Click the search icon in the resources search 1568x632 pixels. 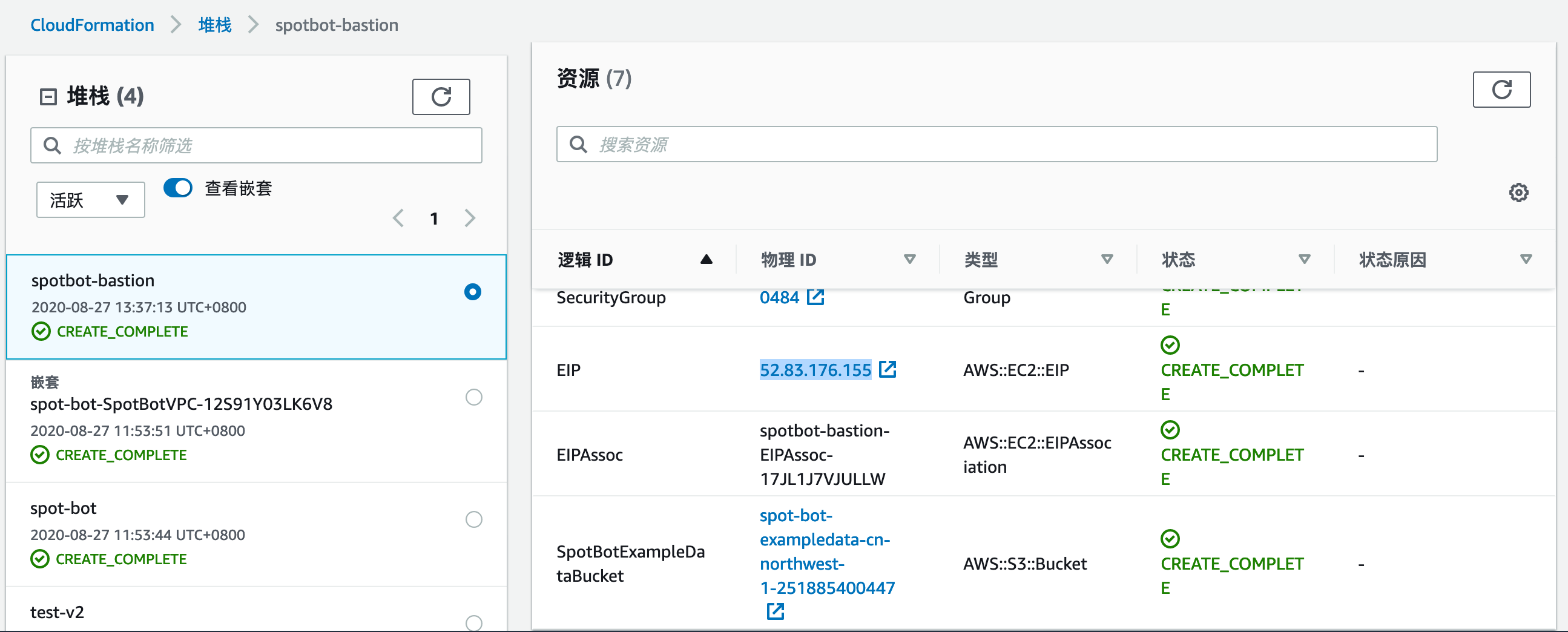click(578, 144)
